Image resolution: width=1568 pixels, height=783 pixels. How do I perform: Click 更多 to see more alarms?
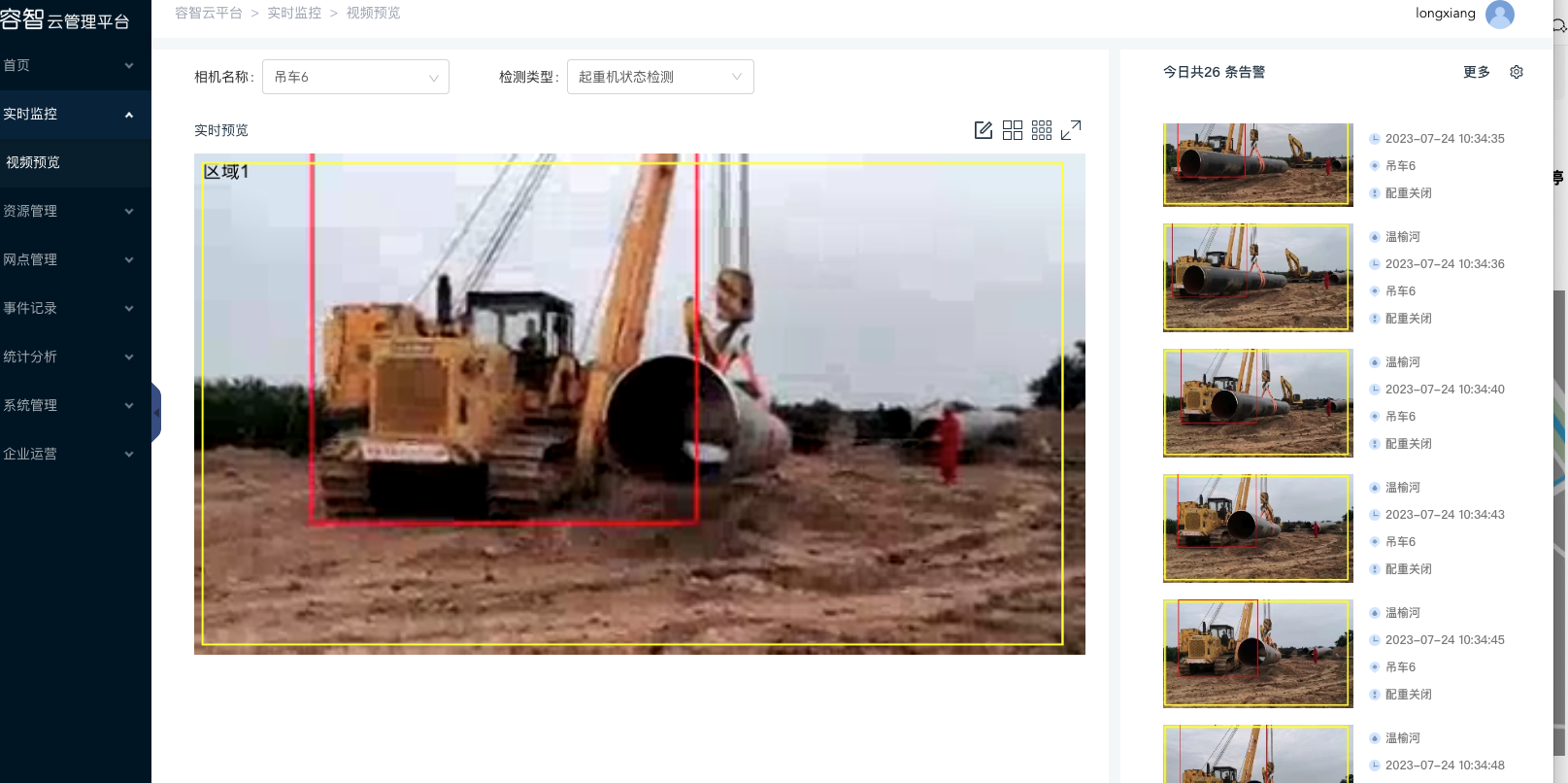click(1477, 72)
